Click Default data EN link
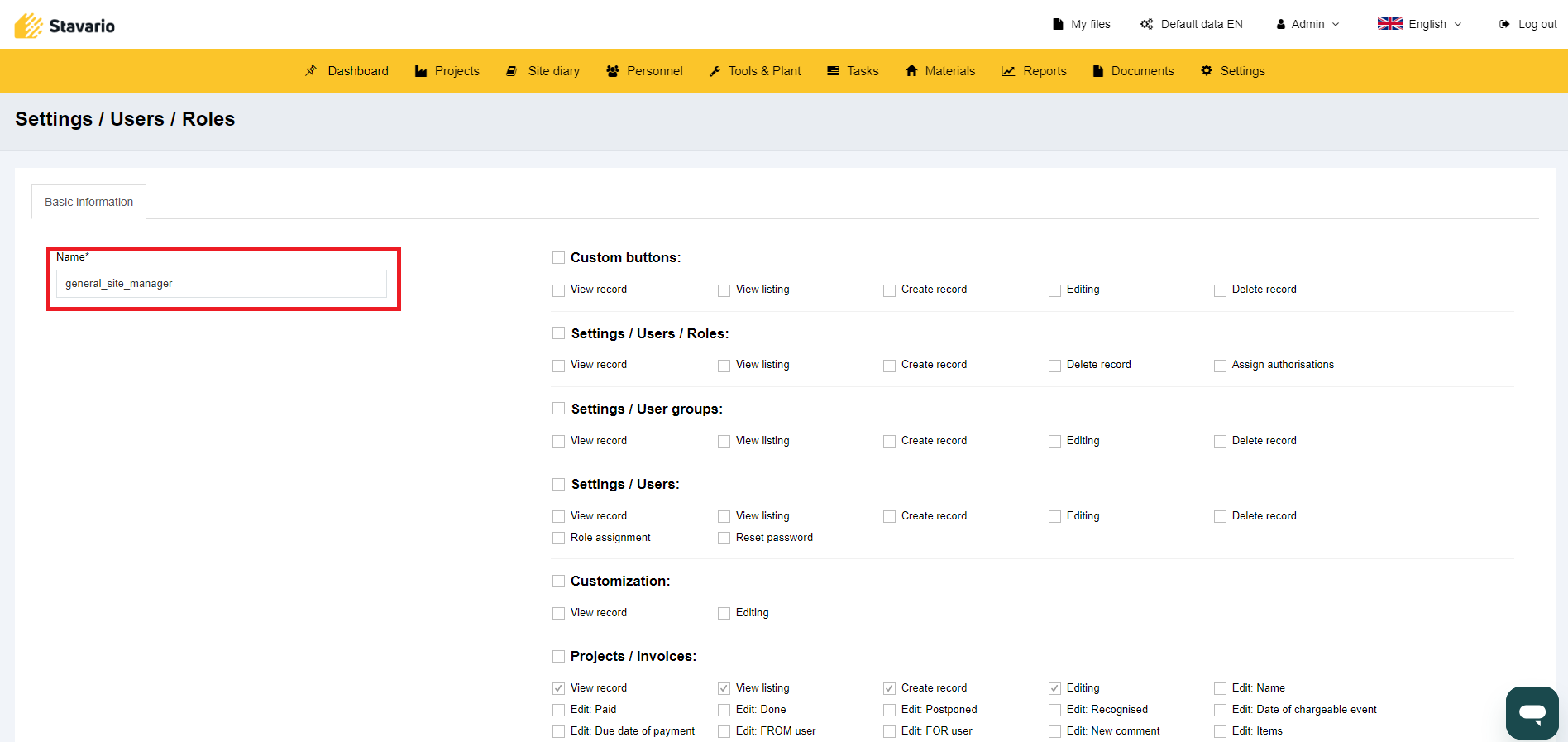The height and width of the screenshot is (742, 1568). pyautogui.click(x=1202, y=24)
